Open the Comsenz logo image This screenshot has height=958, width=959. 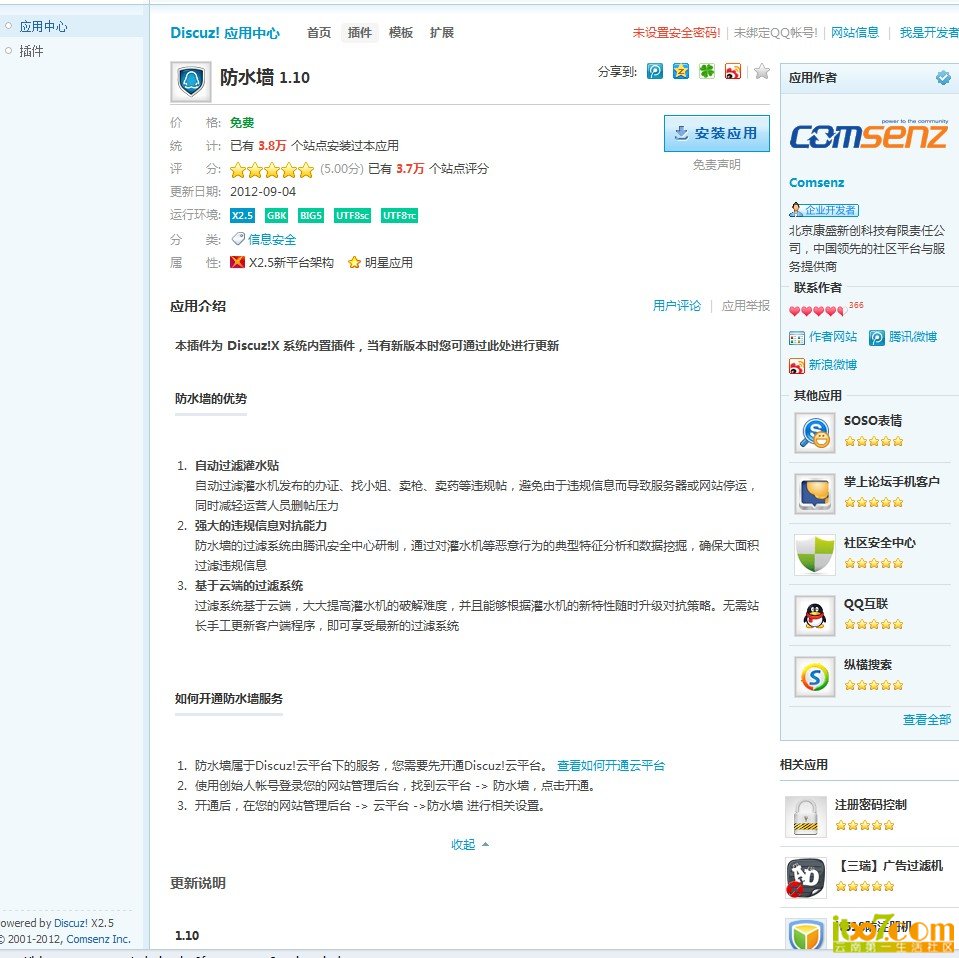[x=868, y=136]
